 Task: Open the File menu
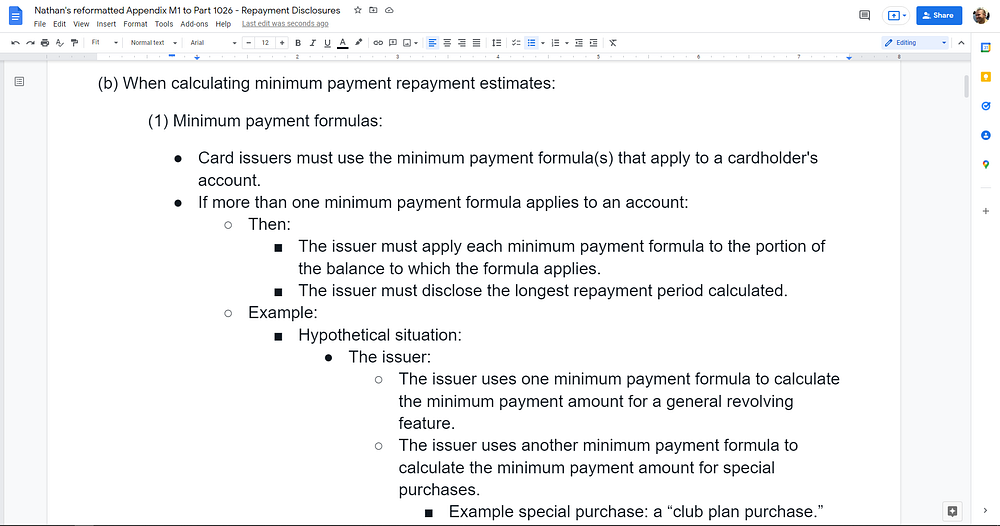(x=40, y=24)
